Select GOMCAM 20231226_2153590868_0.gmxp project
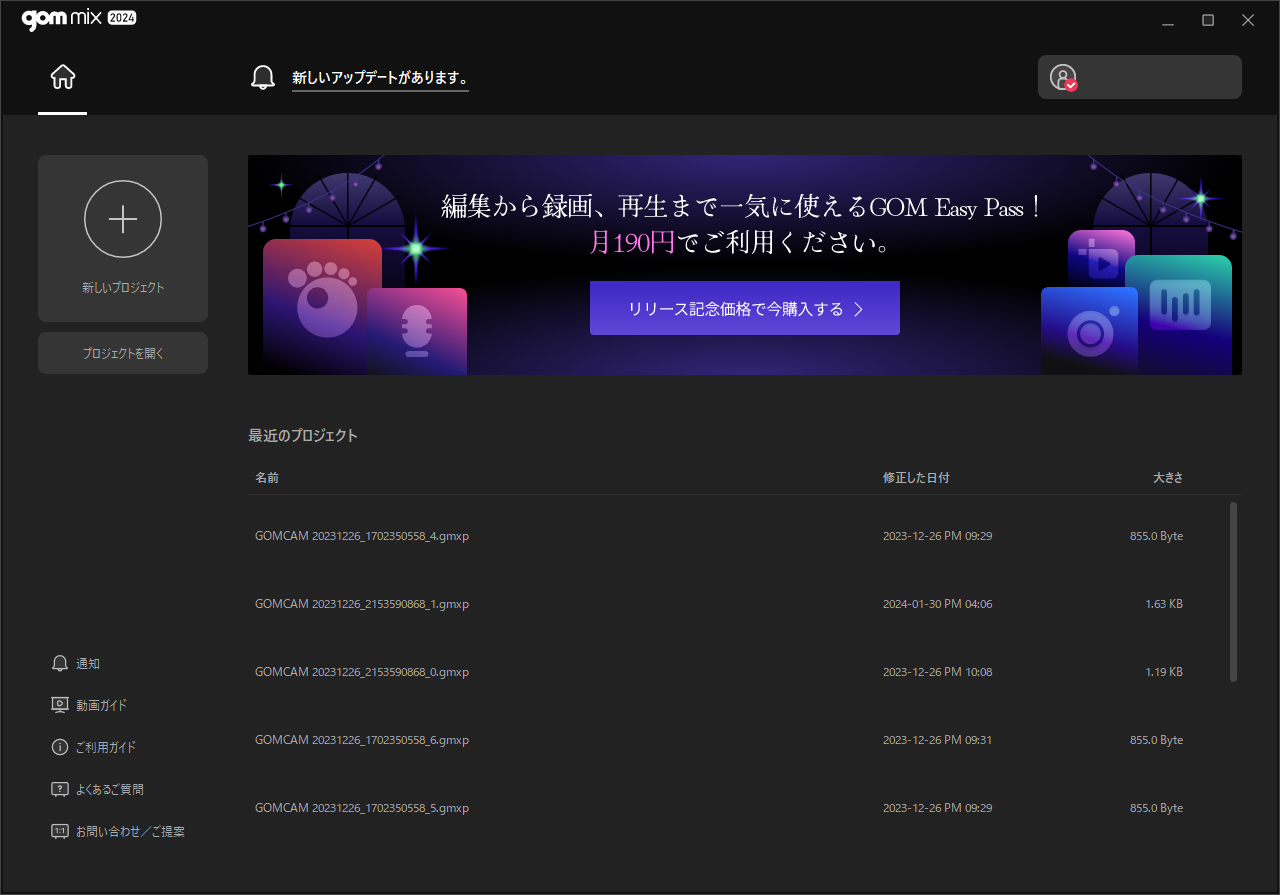Image resolution: width=1280 pixels, height=895 pixels. coord(362,672)
